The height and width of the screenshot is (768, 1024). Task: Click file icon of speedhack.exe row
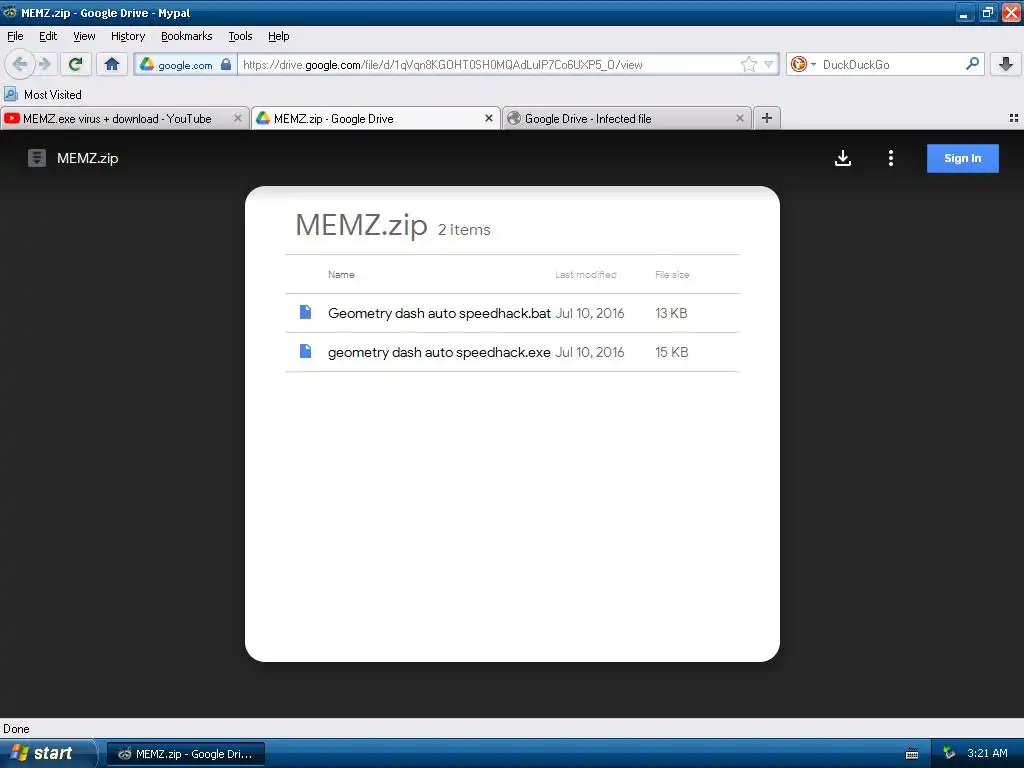tap(305, 351)
